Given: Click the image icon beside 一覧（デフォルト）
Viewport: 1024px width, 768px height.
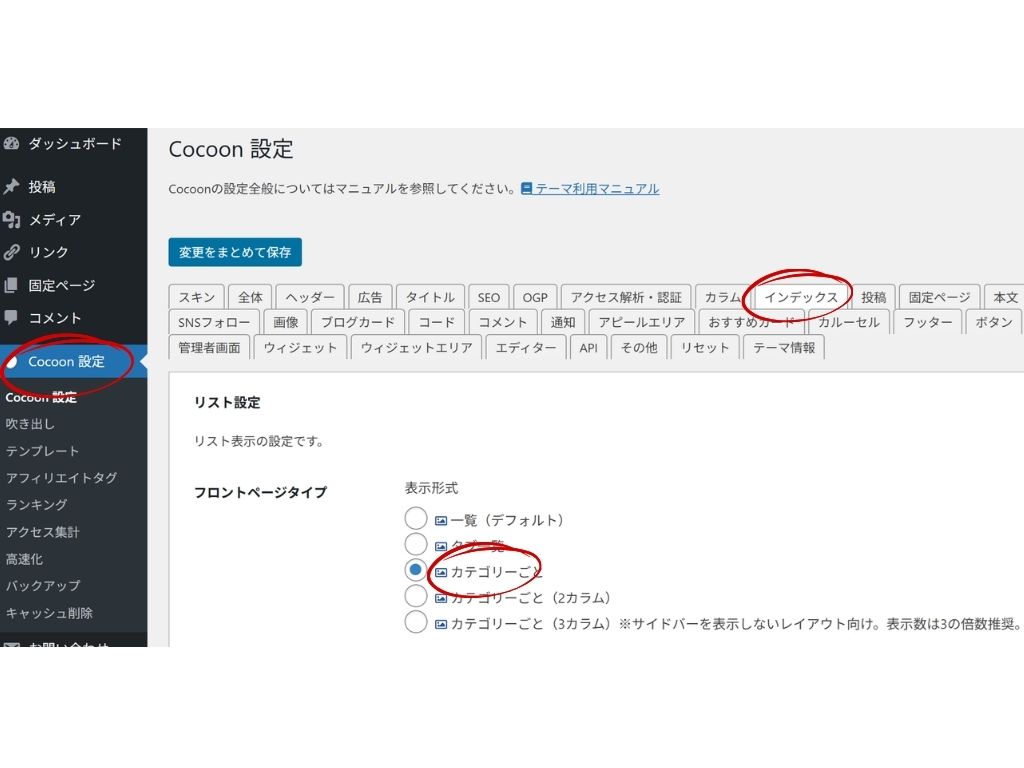Looking at the screenshot, I should 441,519.
